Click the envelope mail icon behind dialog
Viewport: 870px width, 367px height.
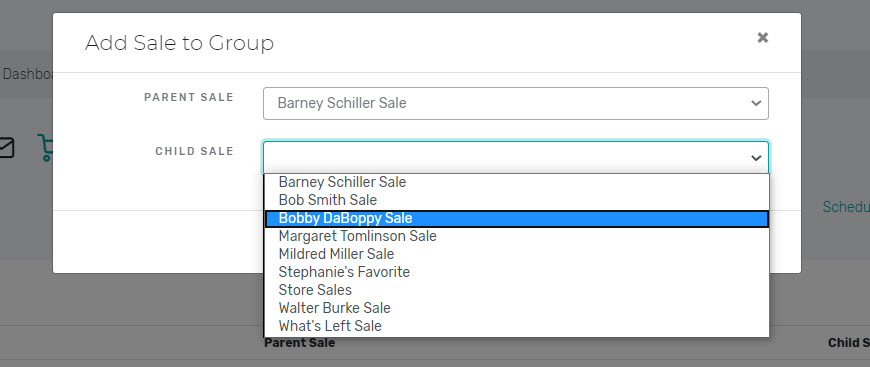click(x=7, y=148)
